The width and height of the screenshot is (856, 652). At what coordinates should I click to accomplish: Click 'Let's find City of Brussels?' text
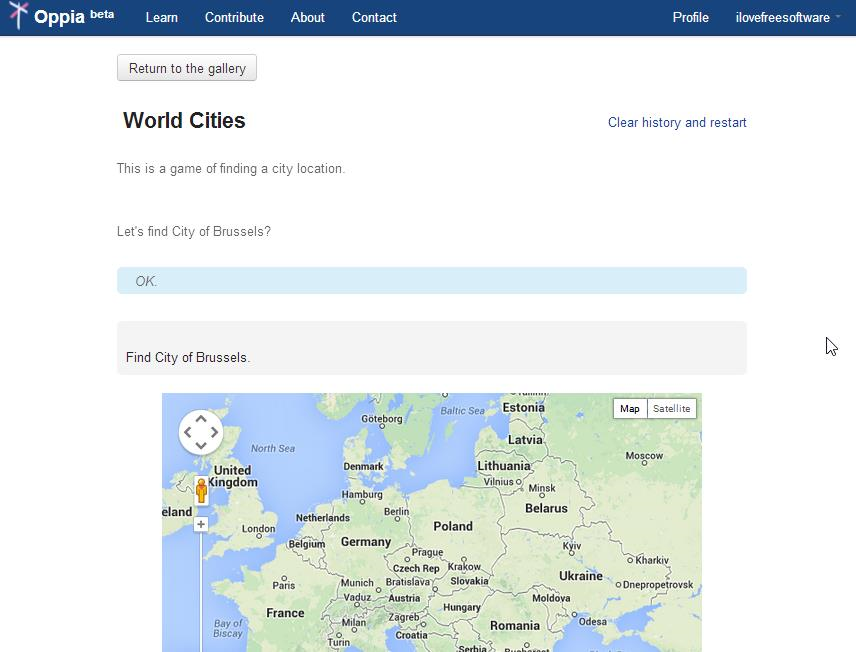(194, 232)
